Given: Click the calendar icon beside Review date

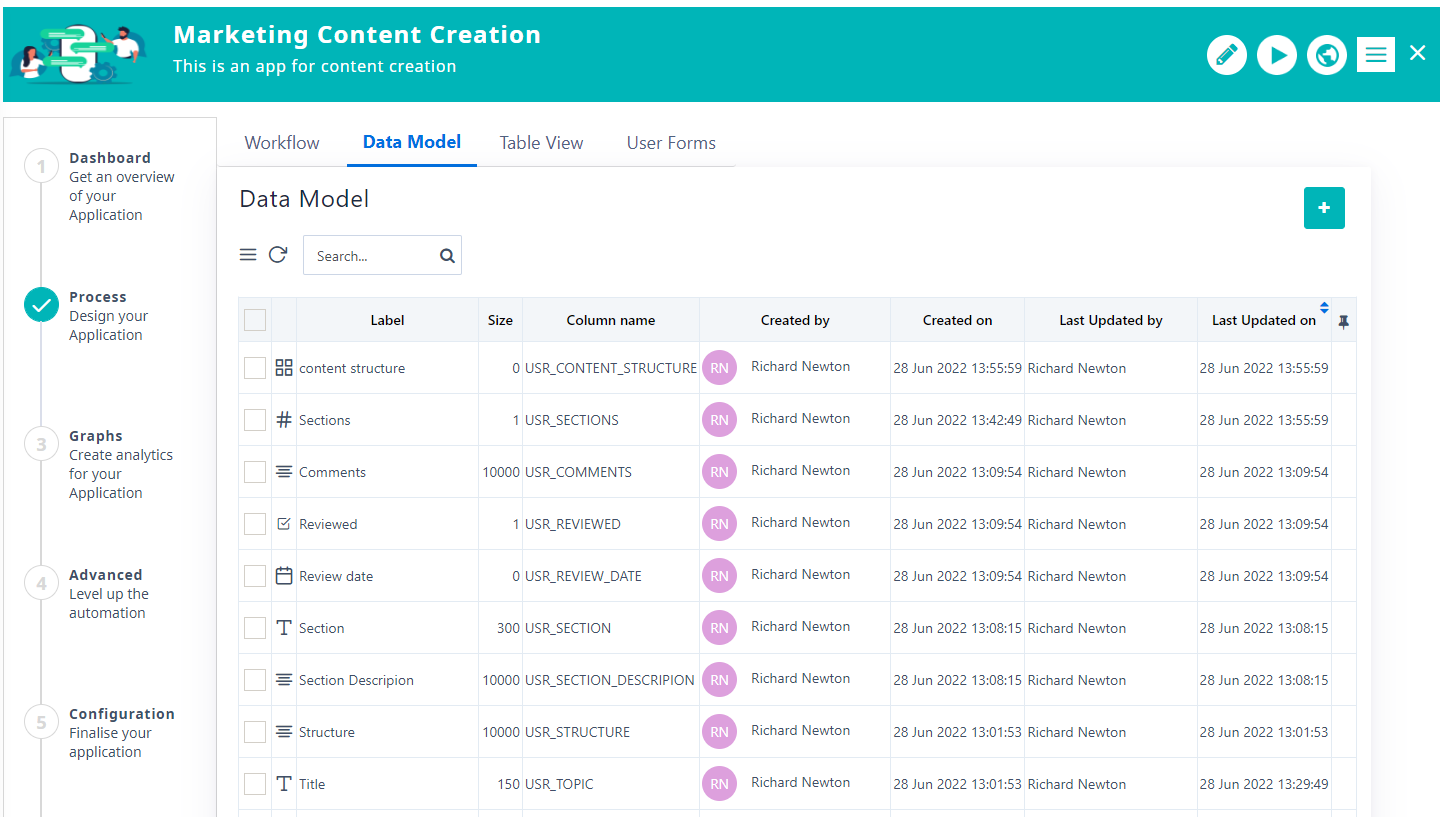Looking at the screenshot, I should point(283,575).
